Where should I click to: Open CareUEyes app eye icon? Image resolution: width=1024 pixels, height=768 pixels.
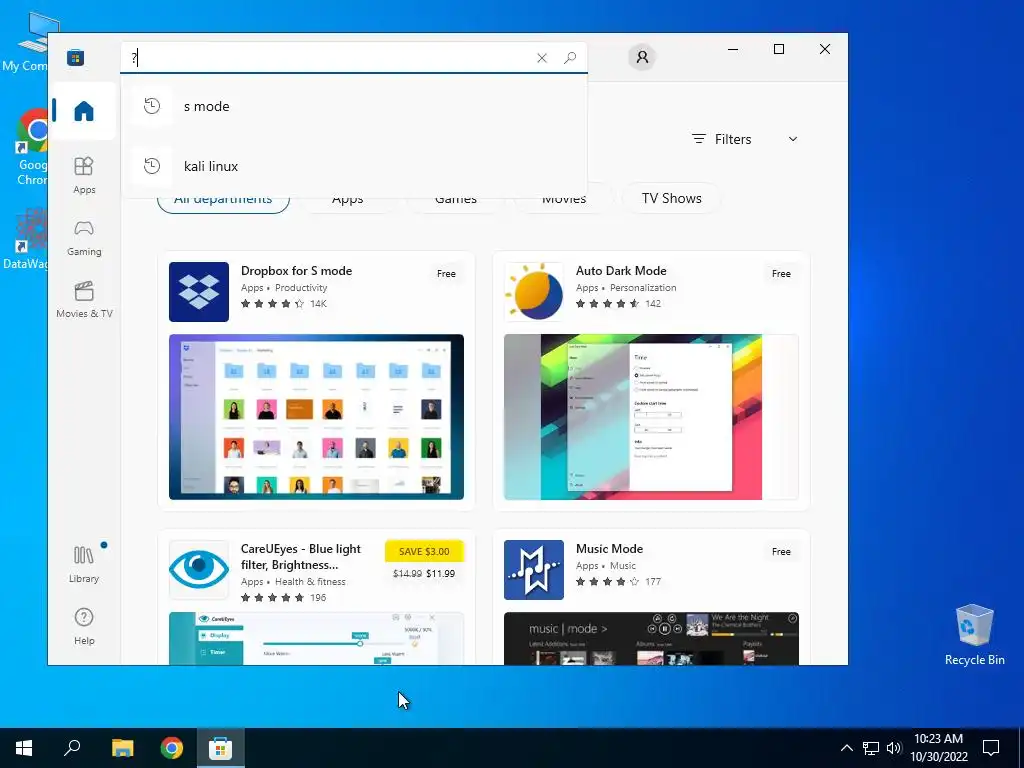pyautogui.click(x=199, y=569)
